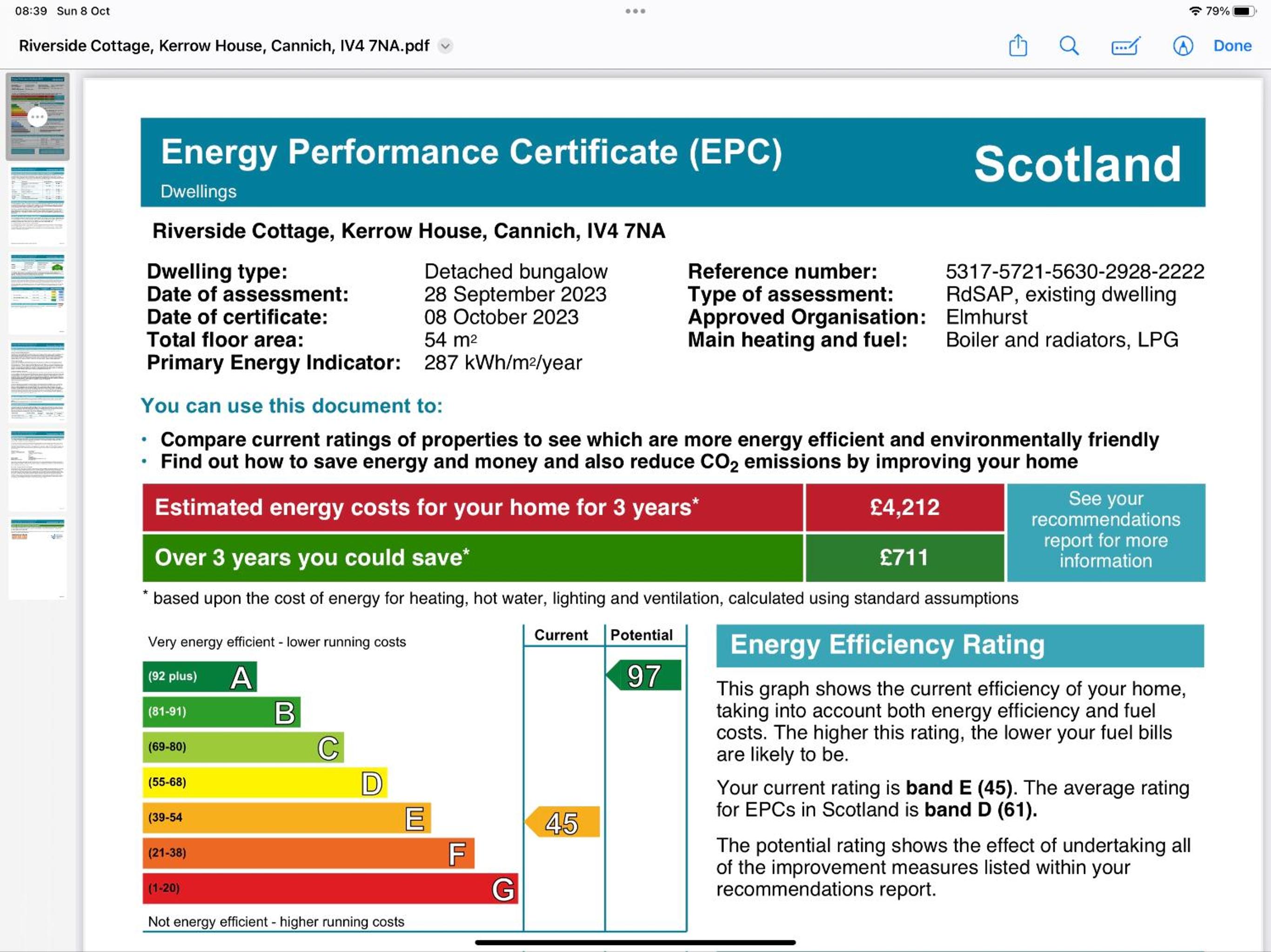This screenshot has width=1271, height=952.
Task: Tap the See your recommendations report box
Action: pyautogui.click(x=1105, y=532)
